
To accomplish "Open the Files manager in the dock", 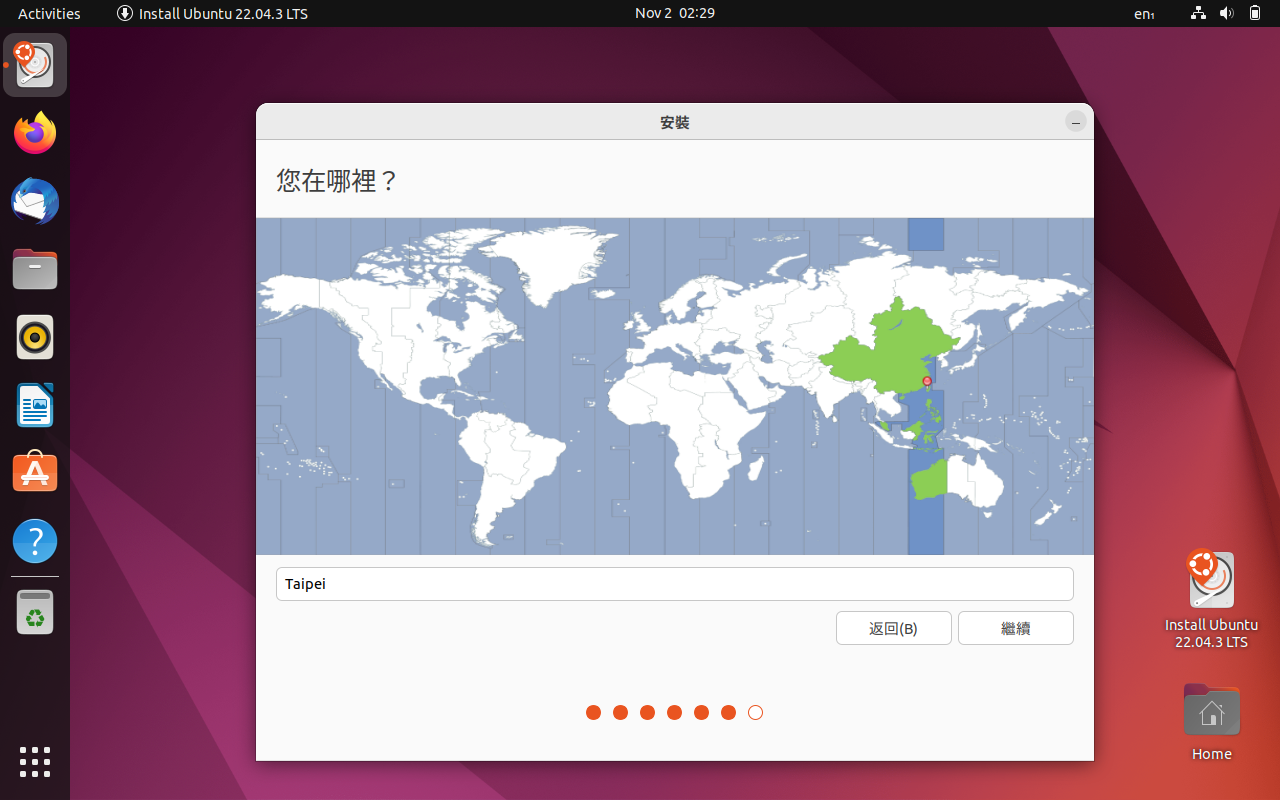I will tap(35, 269).
